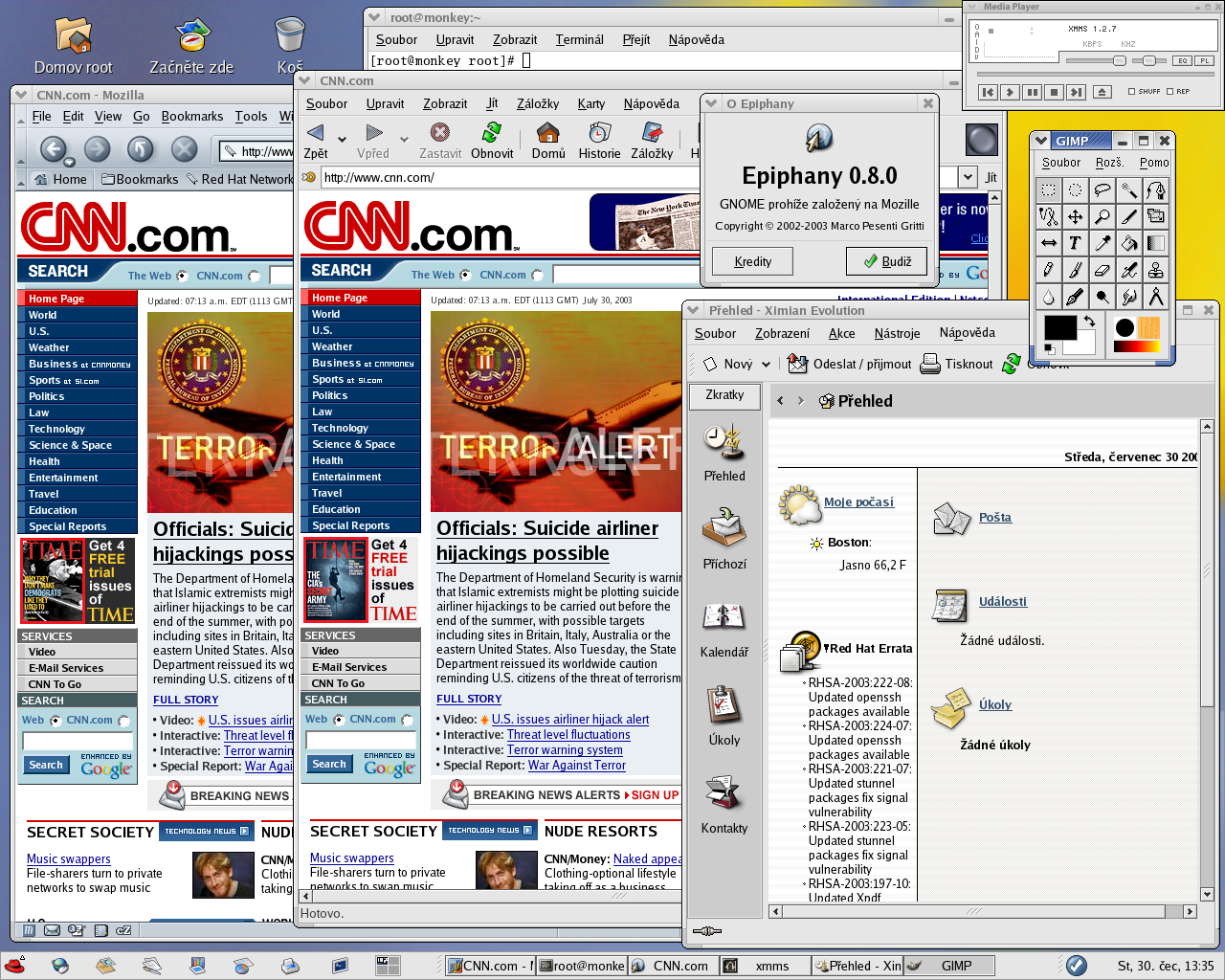Open Nástroje menu in Evolution
The image size is (1225, 980).
point(897,333)
